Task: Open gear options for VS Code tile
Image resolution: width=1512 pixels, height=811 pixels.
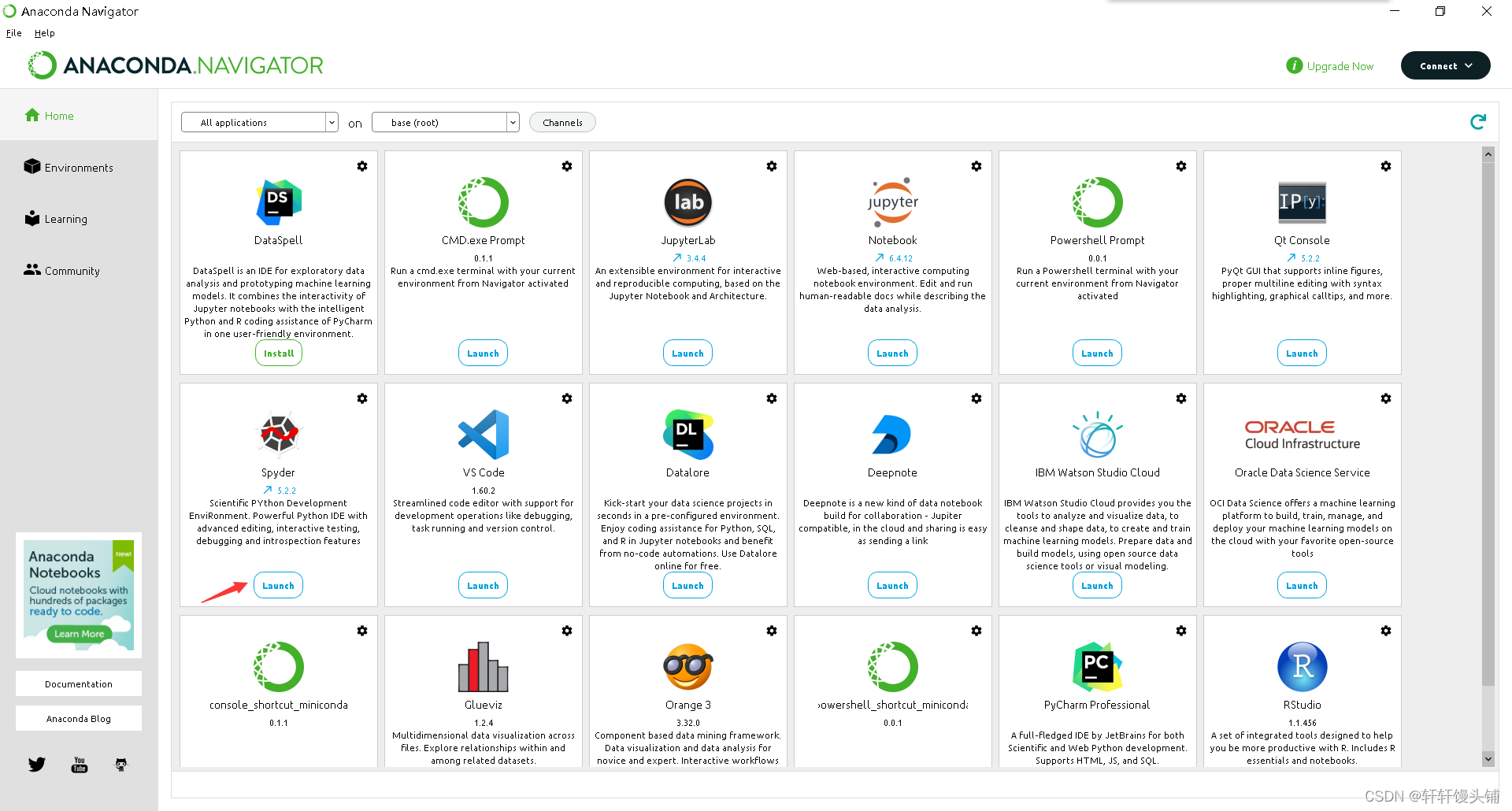Action: click(x=567, y=398)
